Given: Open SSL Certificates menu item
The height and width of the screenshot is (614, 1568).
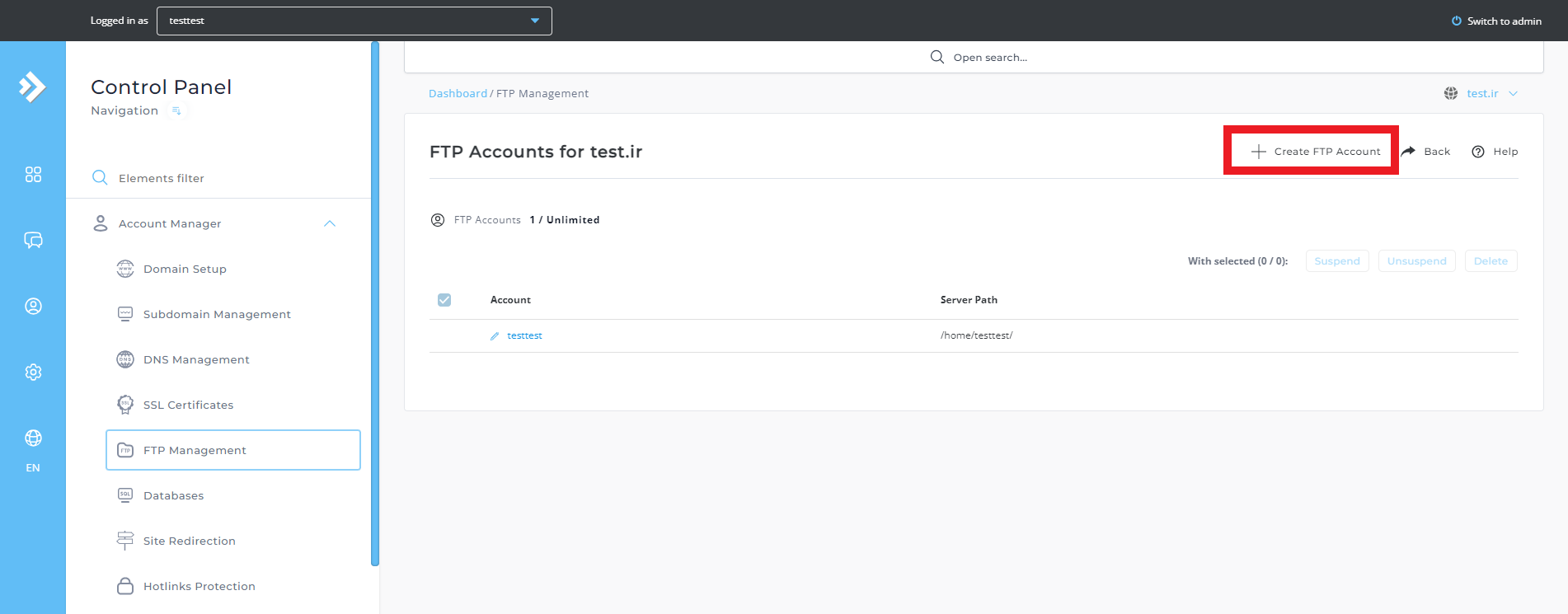Looking at the screenshot, I should click(188, 405).
